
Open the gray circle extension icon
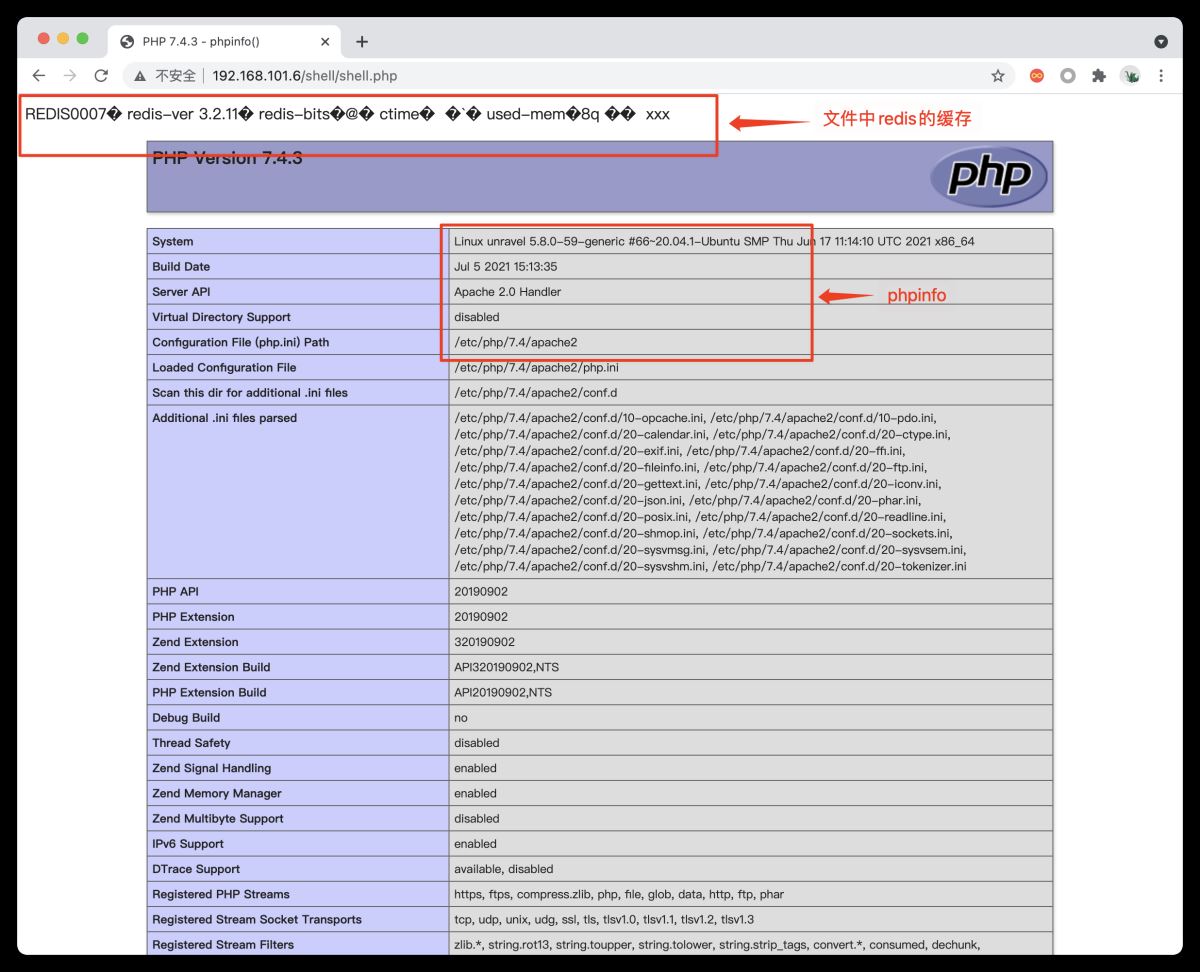pyautogui.click(x=1068, y=75)
